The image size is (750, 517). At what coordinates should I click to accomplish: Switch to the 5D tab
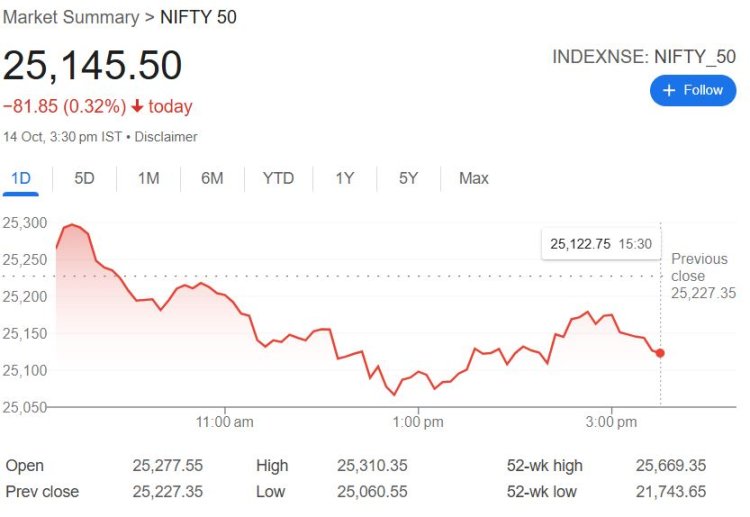[x=84, y=178]
